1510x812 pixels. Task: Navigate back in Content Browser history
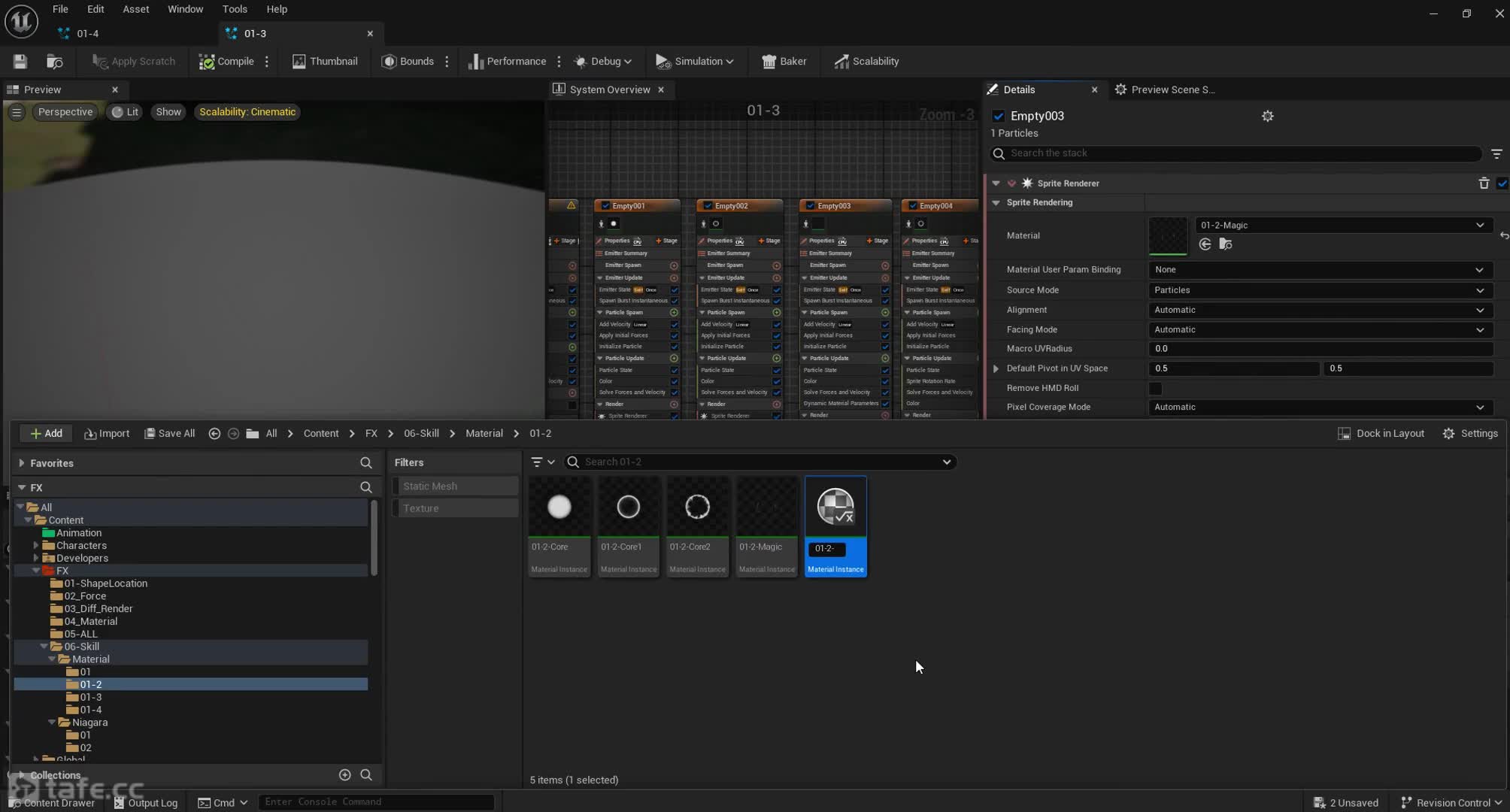(x=214, y=434)
